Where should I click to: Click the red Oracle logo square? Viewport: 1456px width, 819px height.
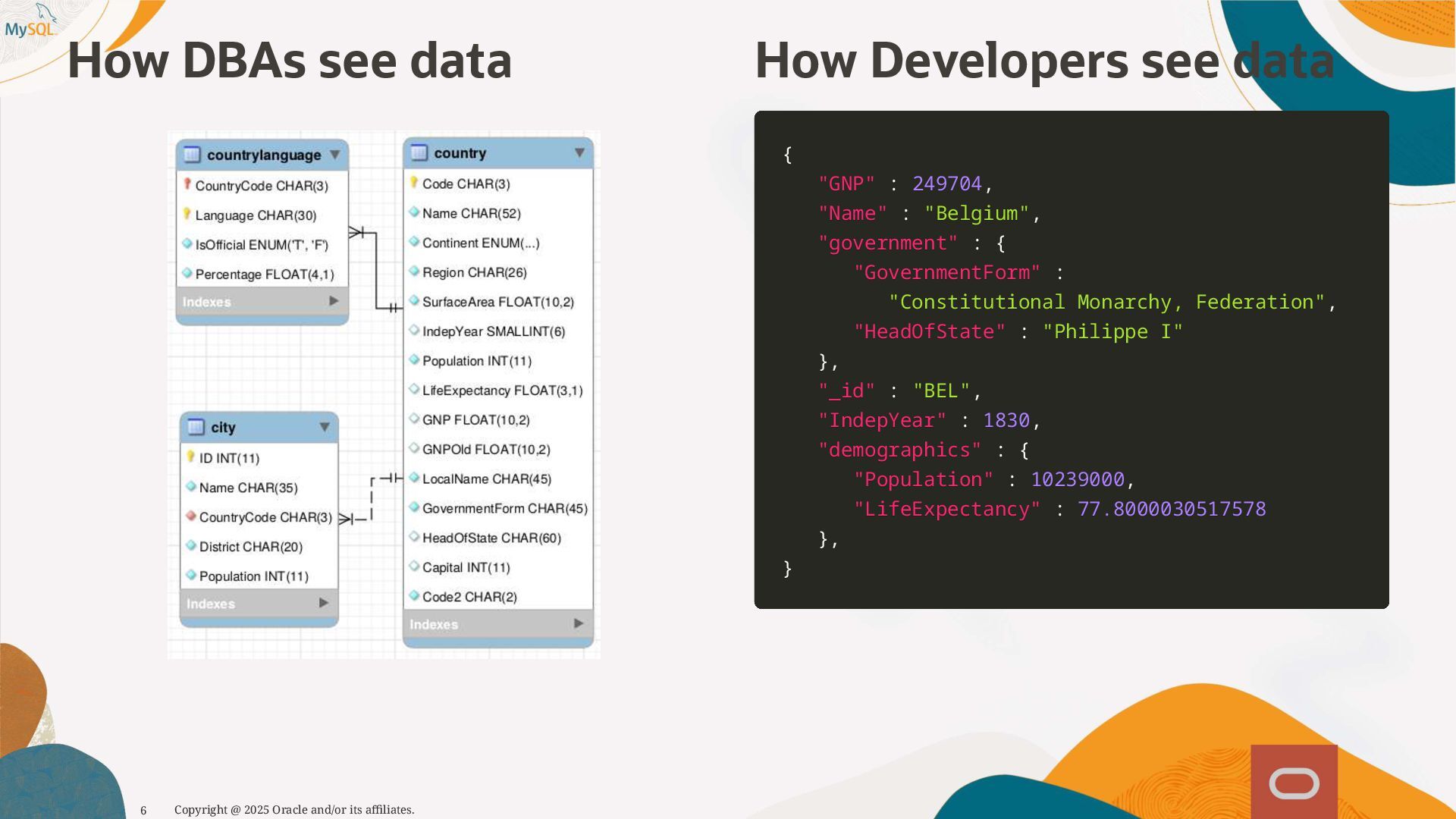(1294, 782)
